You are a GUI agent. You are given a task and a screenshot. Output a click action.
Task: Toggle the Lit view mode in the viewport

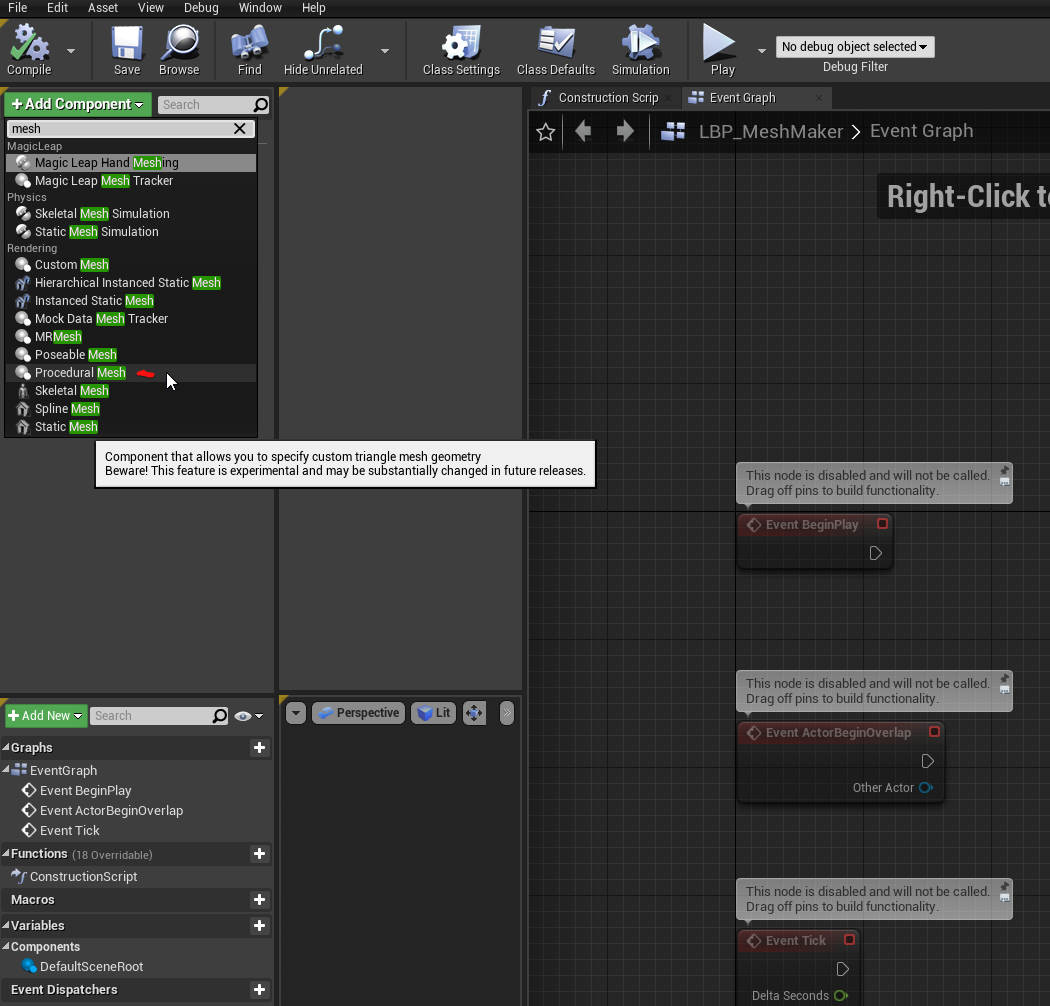click(x=433, y=712)
